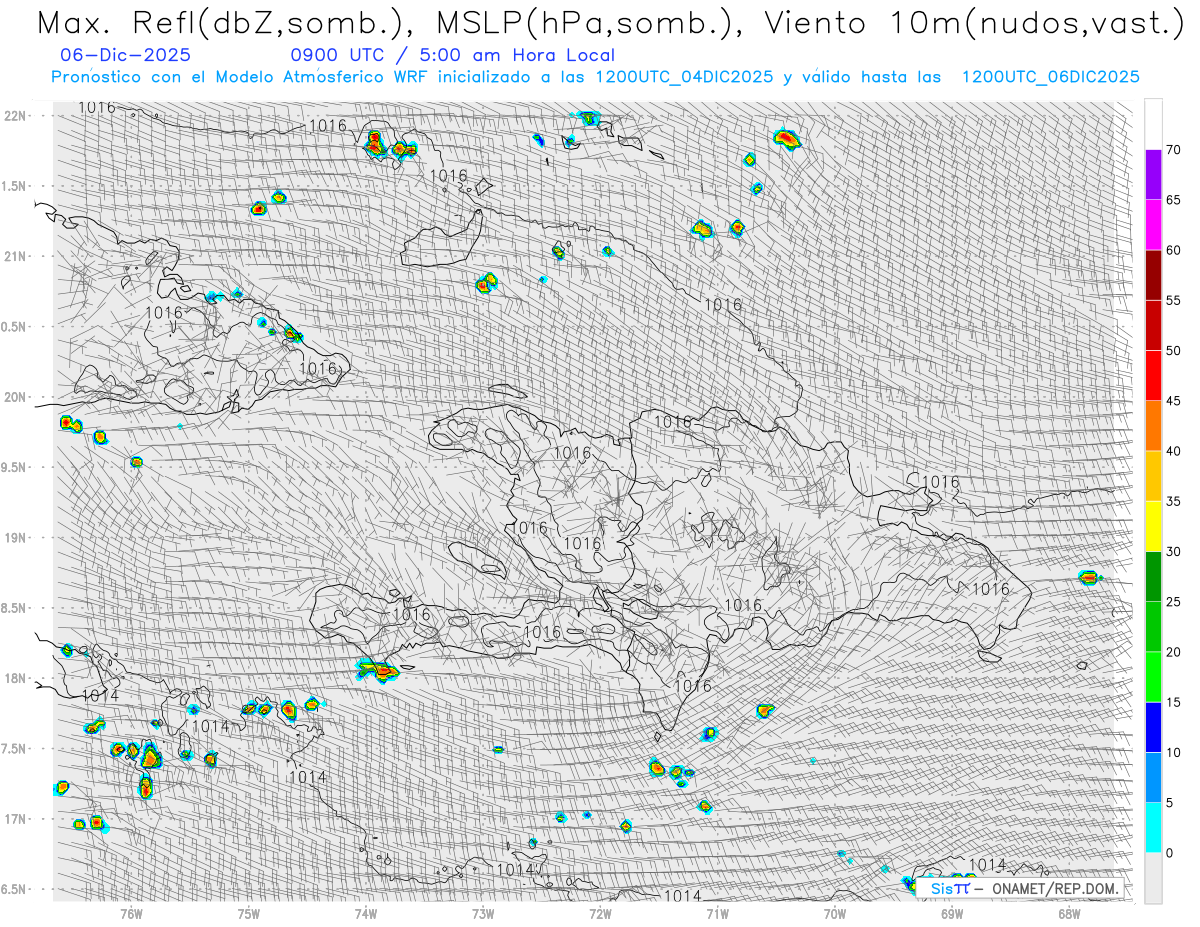Screen dimensions: 1200x927
Task: Click the '19N' latitude label
Action: click(17, 537)
